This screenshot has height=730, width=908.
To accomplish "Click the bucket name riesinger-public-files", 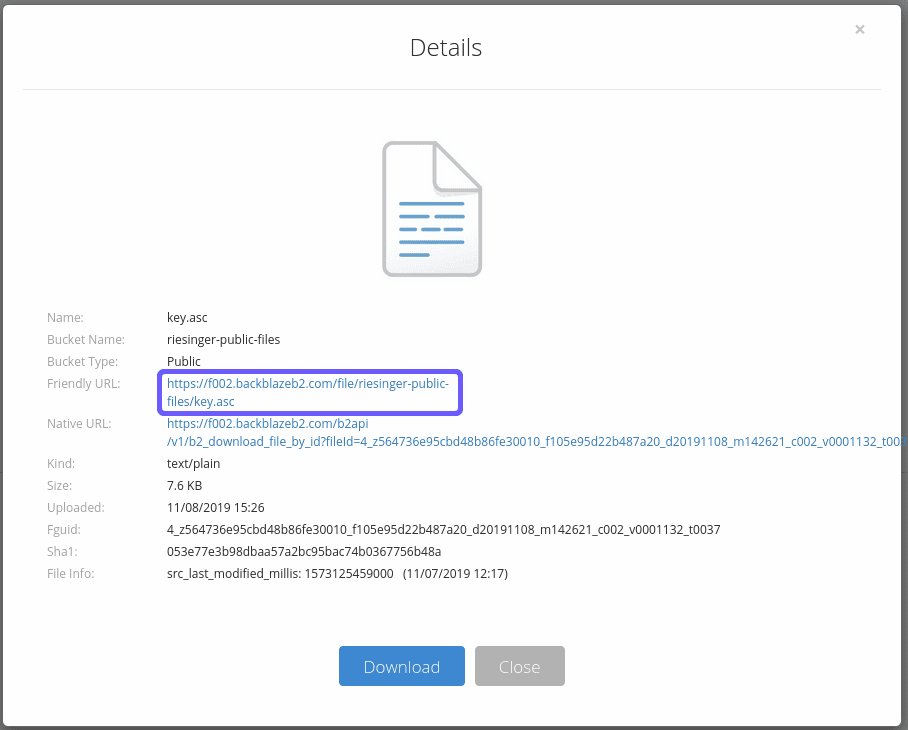I will [x=223, y=339].
